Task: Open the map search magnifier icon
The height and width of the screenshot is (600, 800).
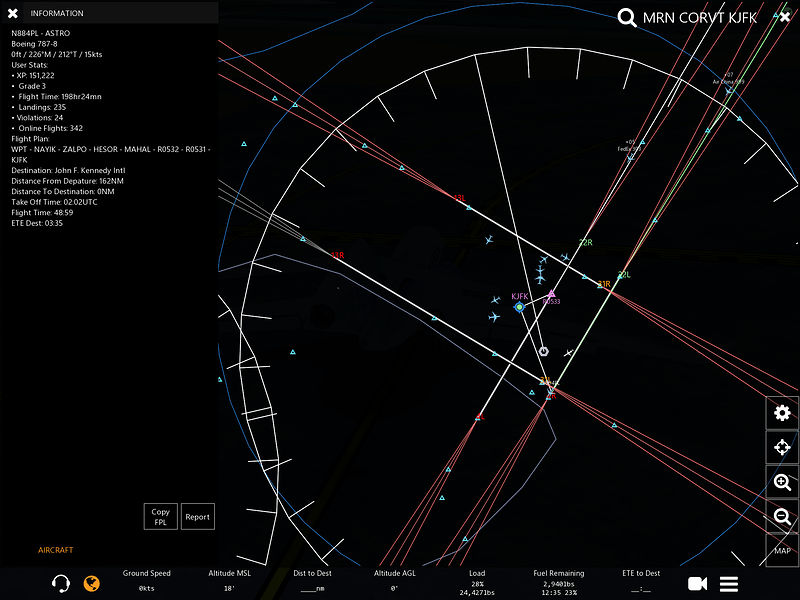Action: (x=627, y=17)
